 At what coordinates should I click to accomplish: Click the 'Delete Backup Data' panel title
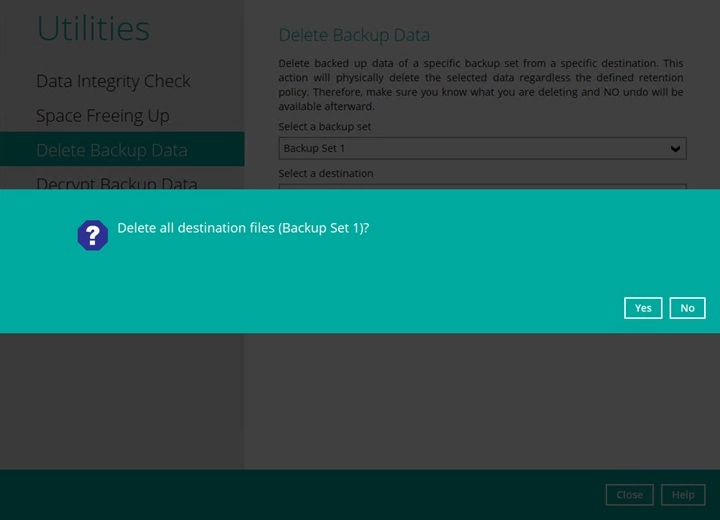354,35
